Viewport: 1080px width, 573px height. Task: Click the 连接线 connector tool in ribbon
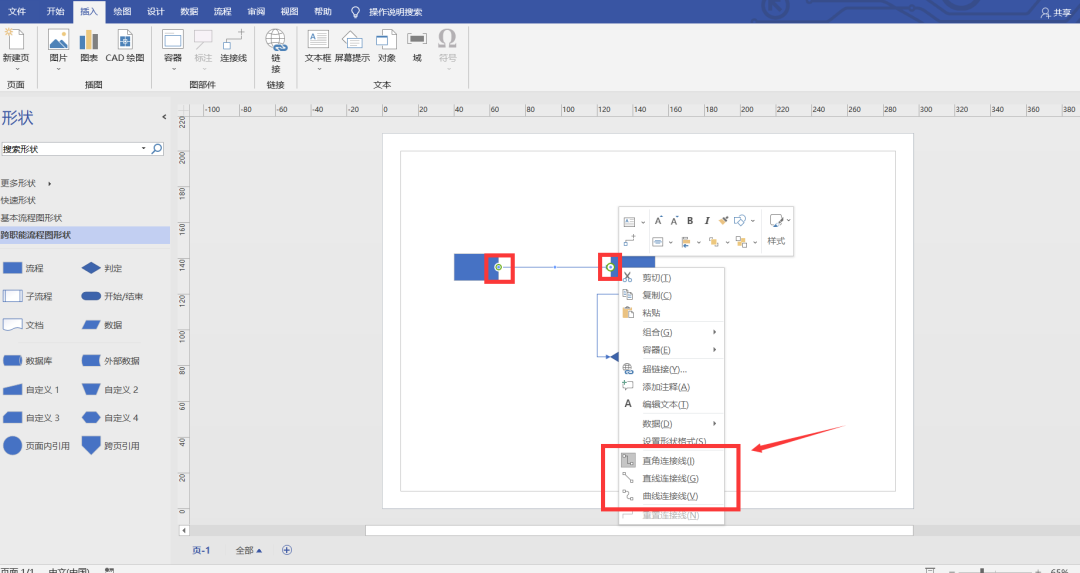(233, 45)
